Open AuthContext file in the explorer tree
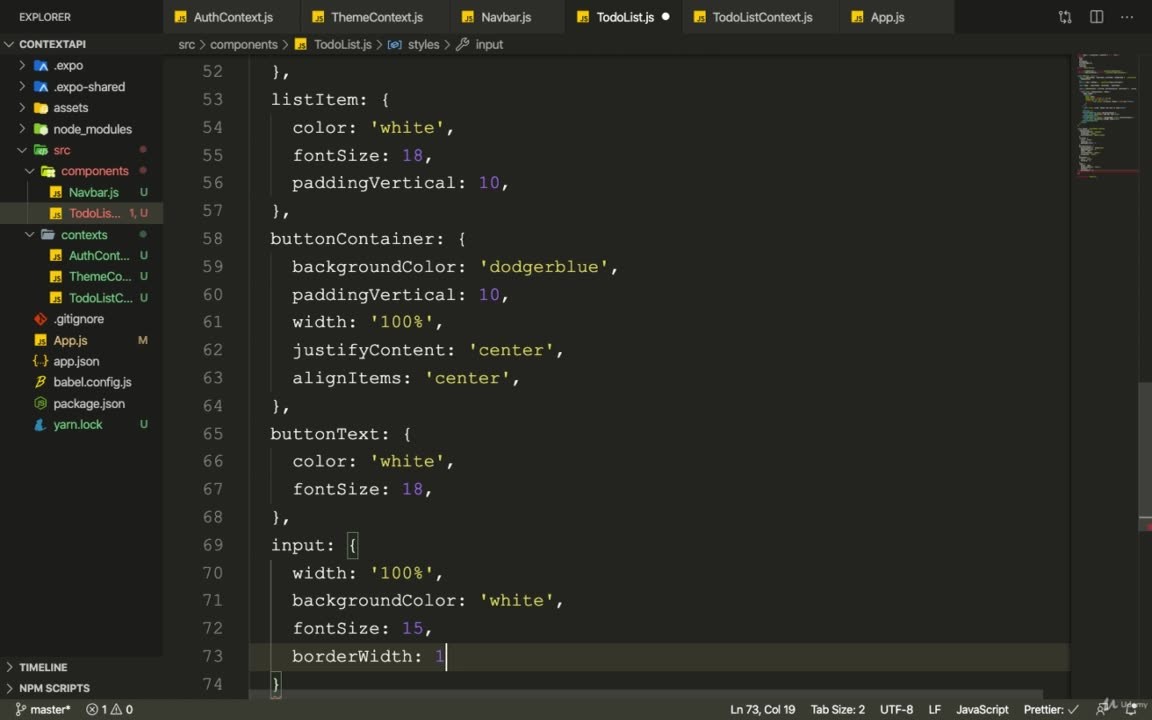 [98, 256]
